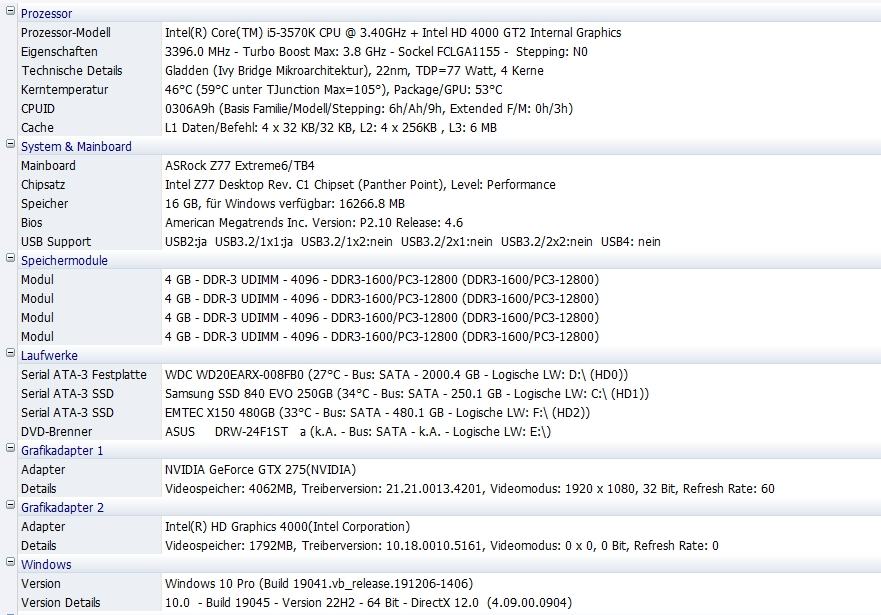
Task: Select the Prozessor group header text
Action: (x=47, y=13)
